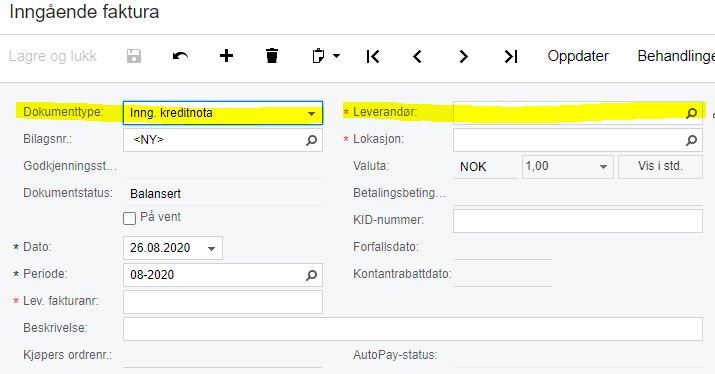Viewport: 715px width, 374px height.
Task: Go to first record
Action: (373, 56)
